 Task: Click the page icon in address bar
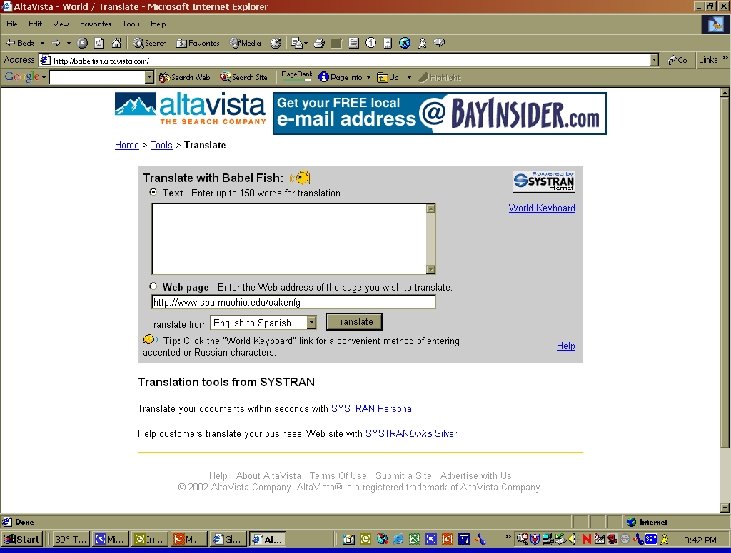pos(45,60)
